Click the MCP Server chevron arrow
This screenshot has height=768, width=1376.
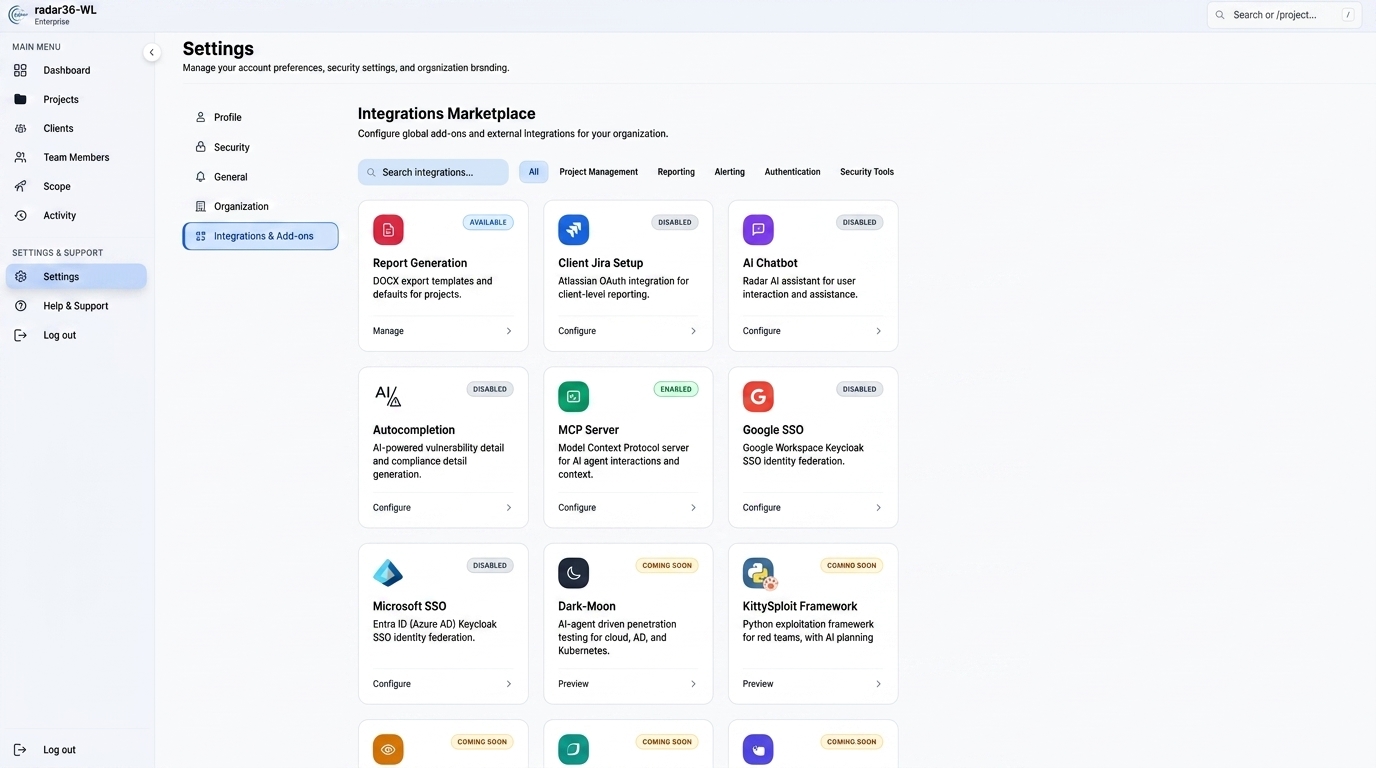(x=694, y=508)
